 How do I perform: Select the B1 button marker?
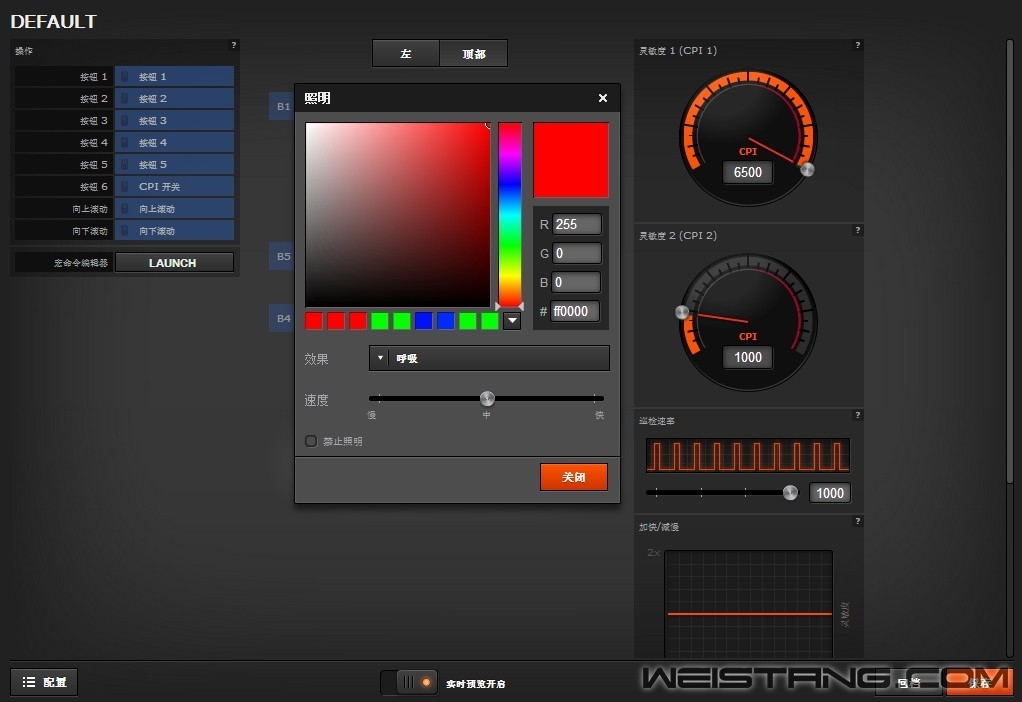283,106
